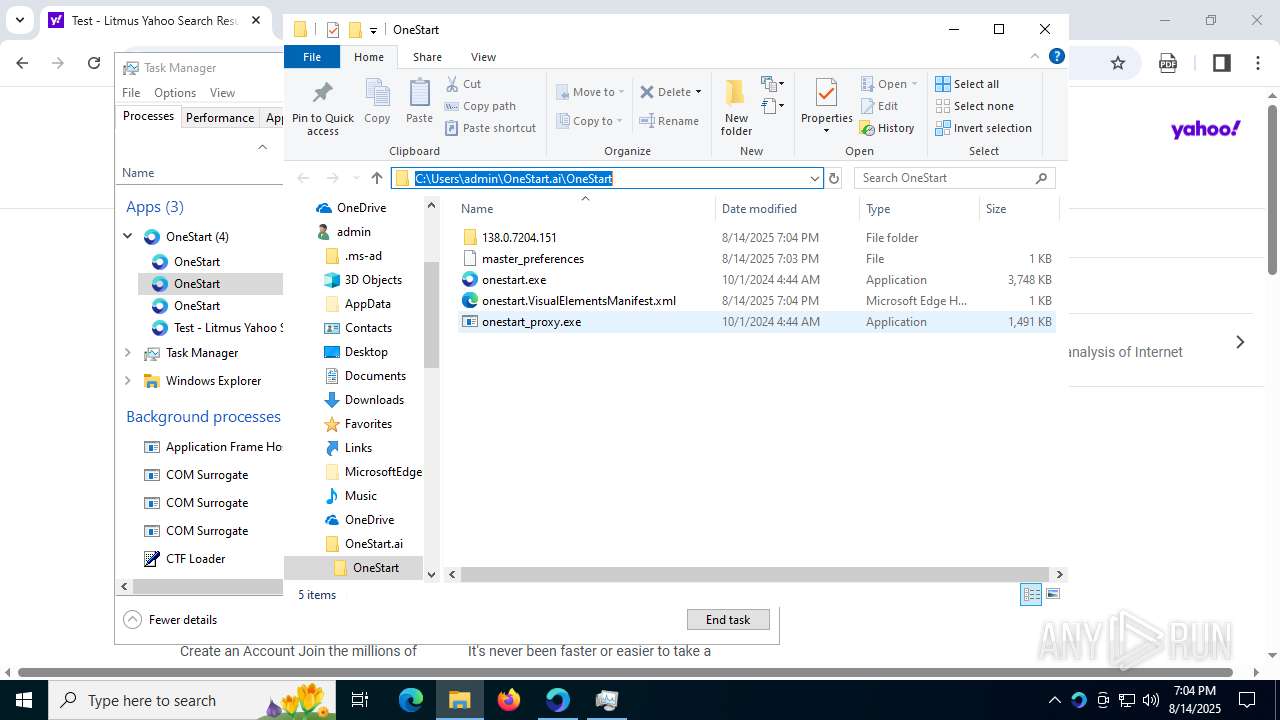Image resolution: width=1280 pixels, height=720 pixels.
Task: Reload the browser page
Action: [94, 63]
